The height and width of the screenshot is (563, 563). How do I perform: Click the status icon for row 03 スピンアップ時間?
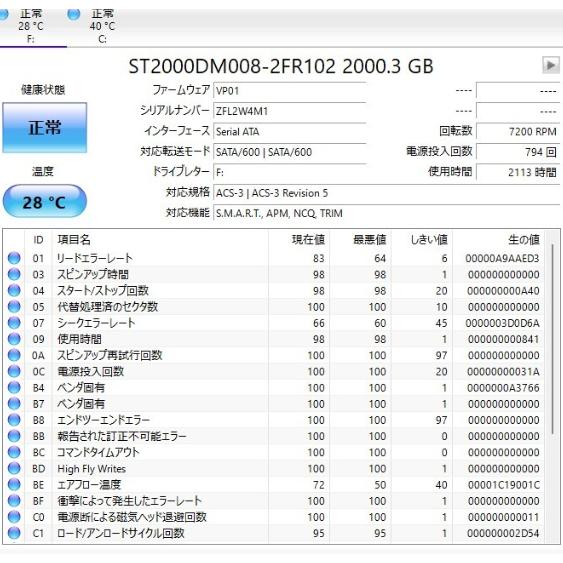coord(14,274)
